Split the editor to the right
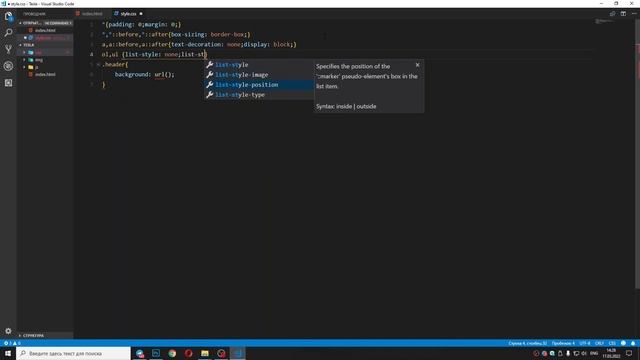Image resolution: width=640 pixels, height=360 pixels. pos(623,14)
